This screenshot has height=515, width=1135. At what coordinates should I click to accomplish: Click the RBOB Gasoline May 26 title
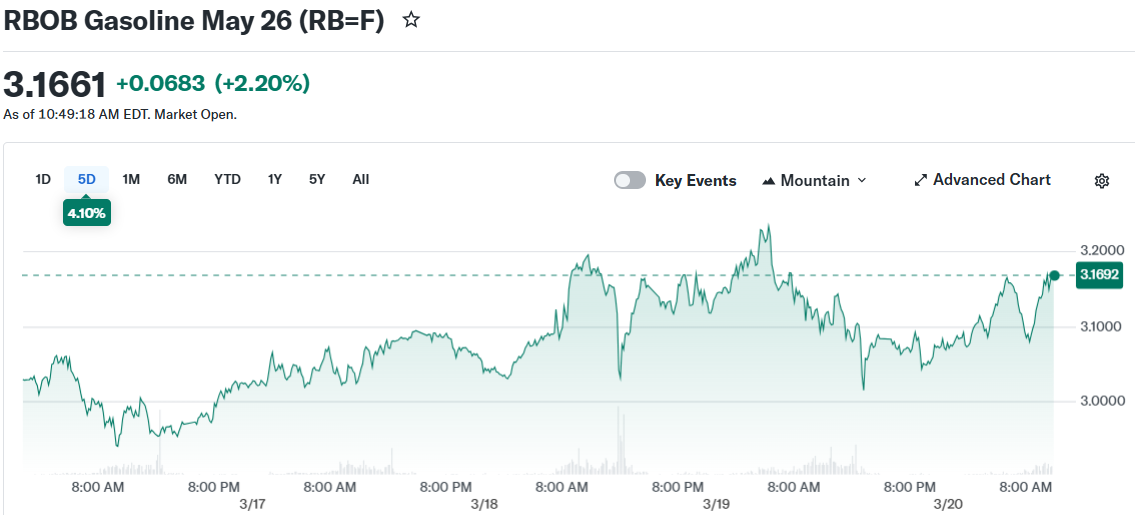pyautogui.click(x=194, y=21)
